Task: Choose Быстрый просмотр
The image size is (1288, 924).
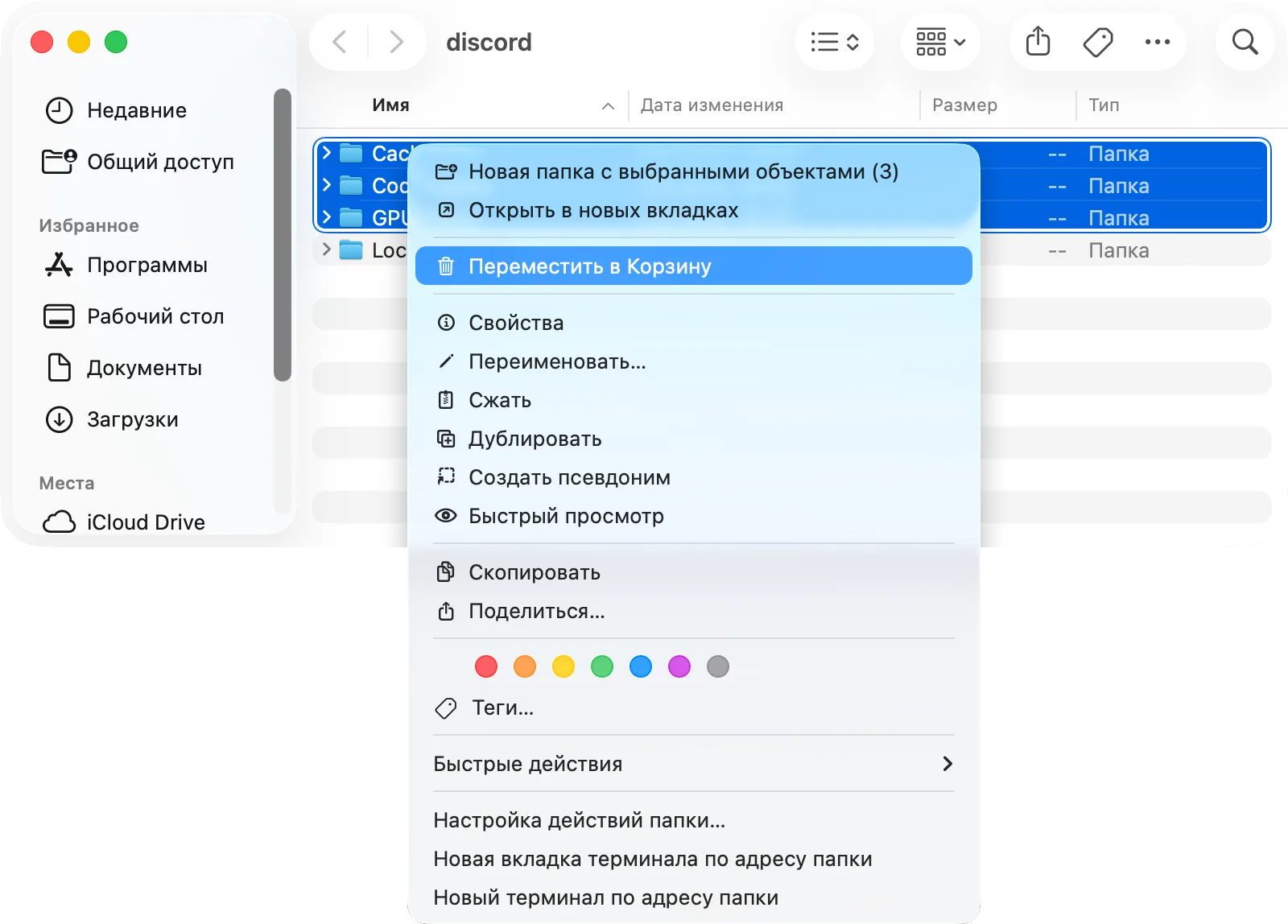Action: coord(694,516)
